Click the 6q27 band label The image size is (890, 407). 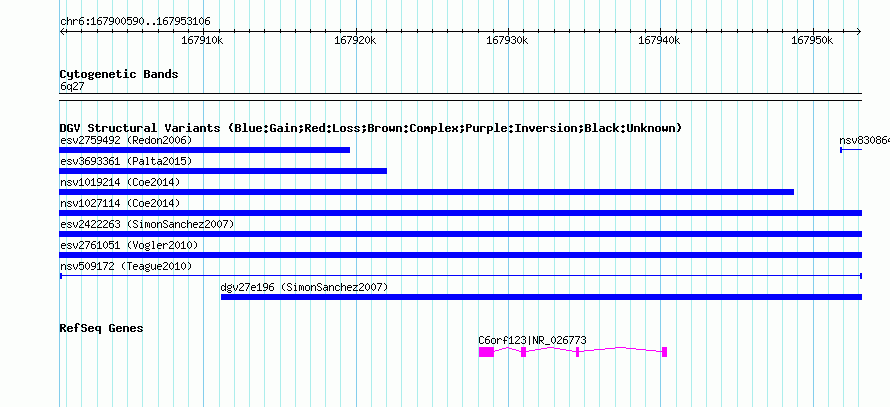[72, 87]
